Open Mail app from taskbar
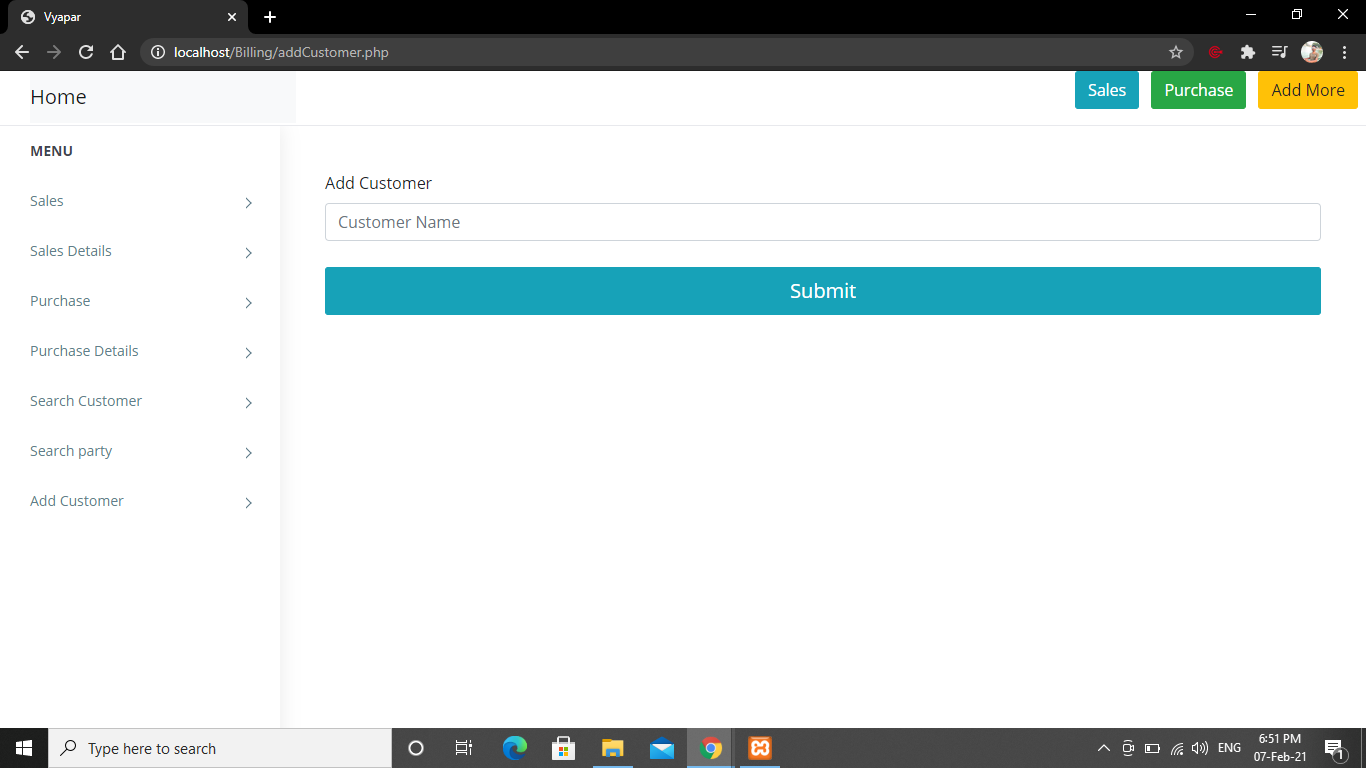 pos(662,748)
